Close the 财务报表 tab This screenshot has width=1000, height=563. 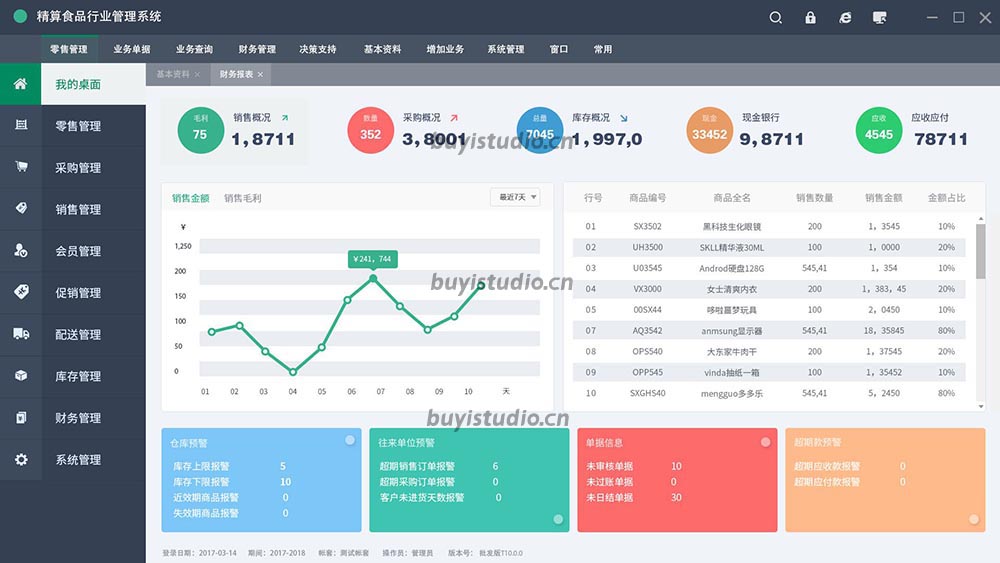261,75
